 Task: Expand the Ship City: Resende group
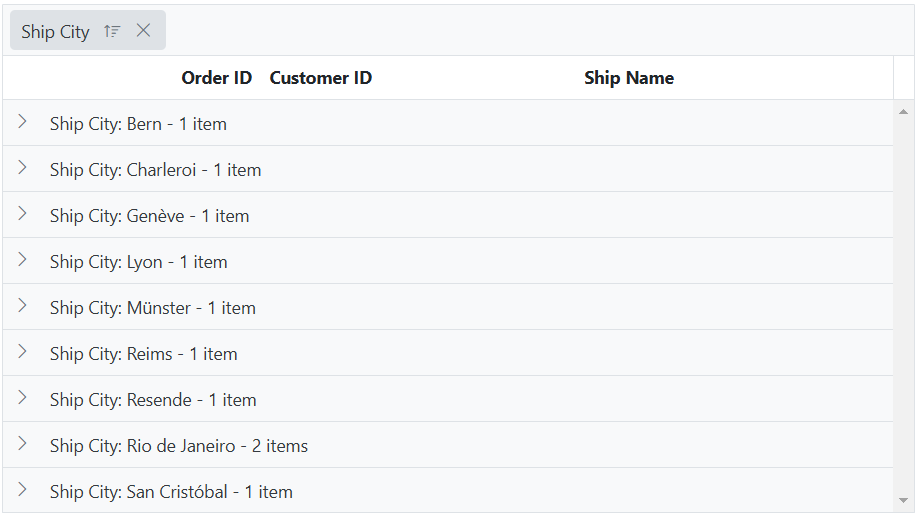22,398
